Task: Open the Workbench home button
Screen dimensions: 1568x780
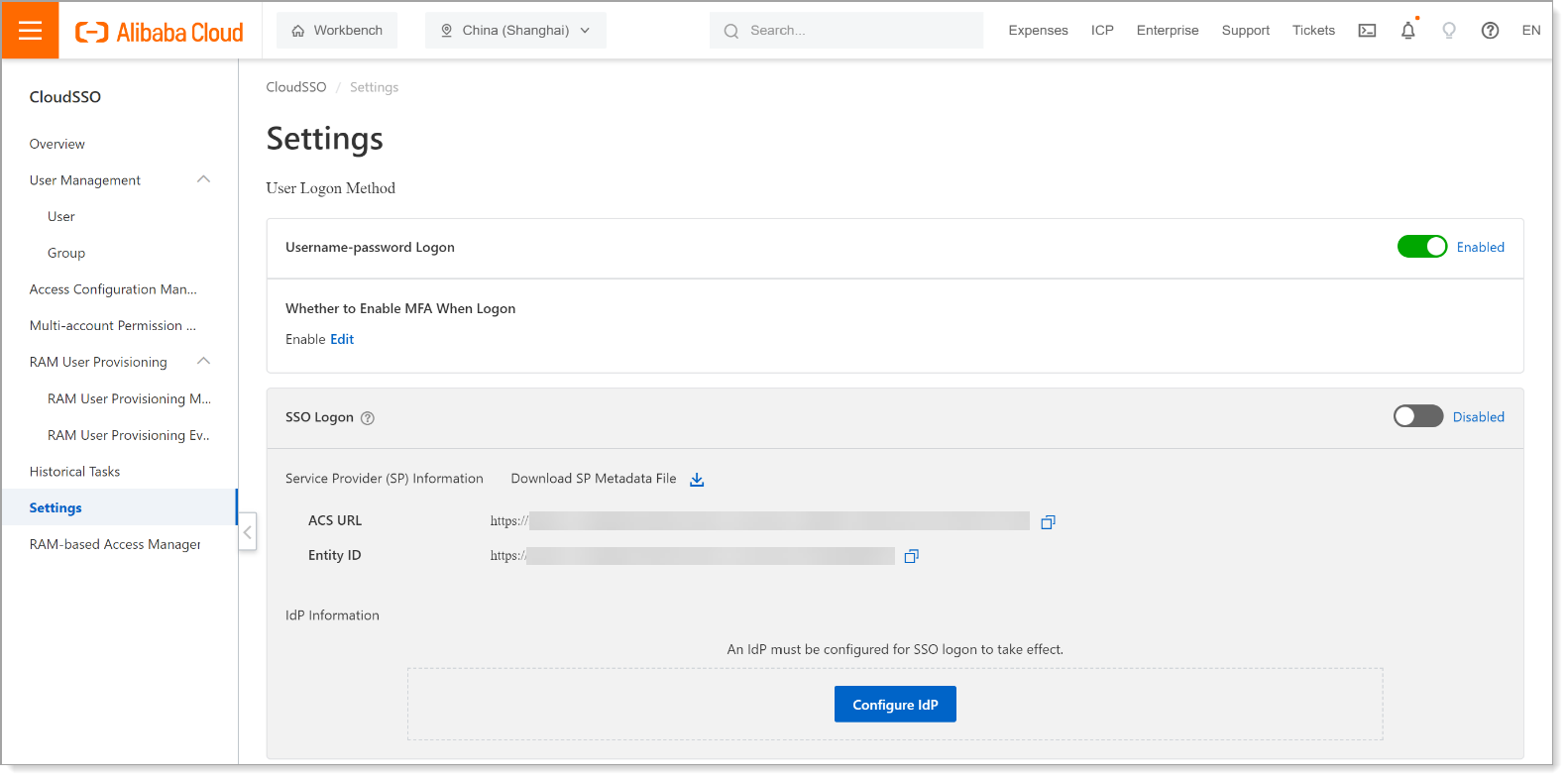Action: pyautogui.click(x=337, y=31)
